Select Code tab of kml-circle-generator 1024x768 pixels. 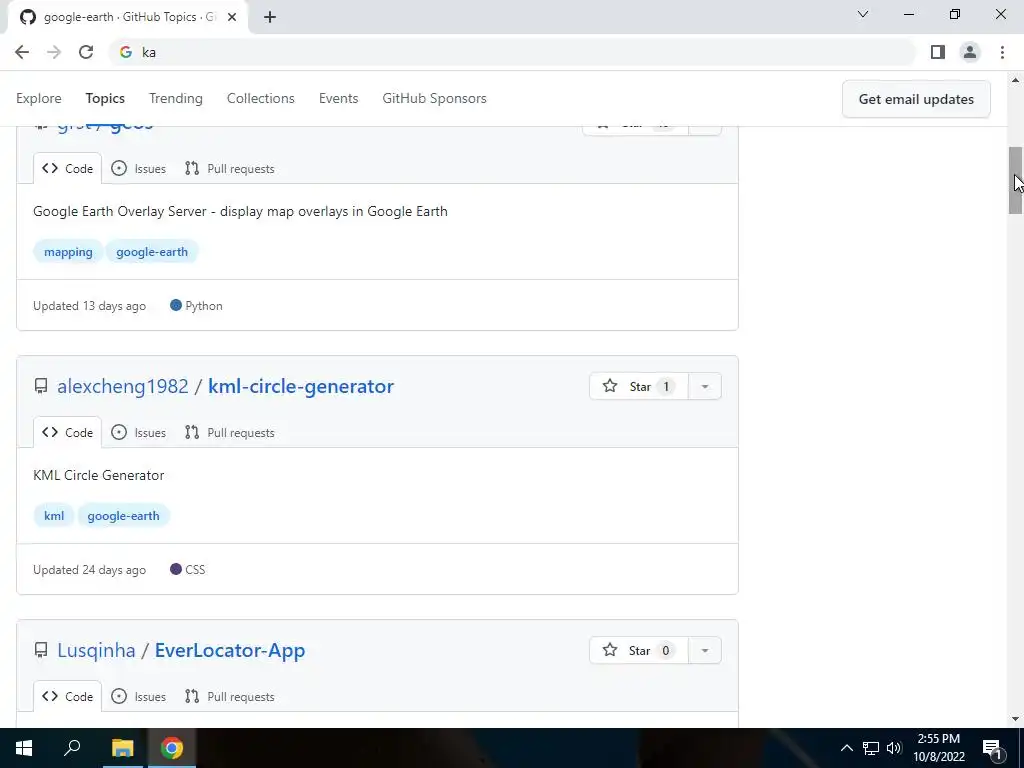coord(67,432)
